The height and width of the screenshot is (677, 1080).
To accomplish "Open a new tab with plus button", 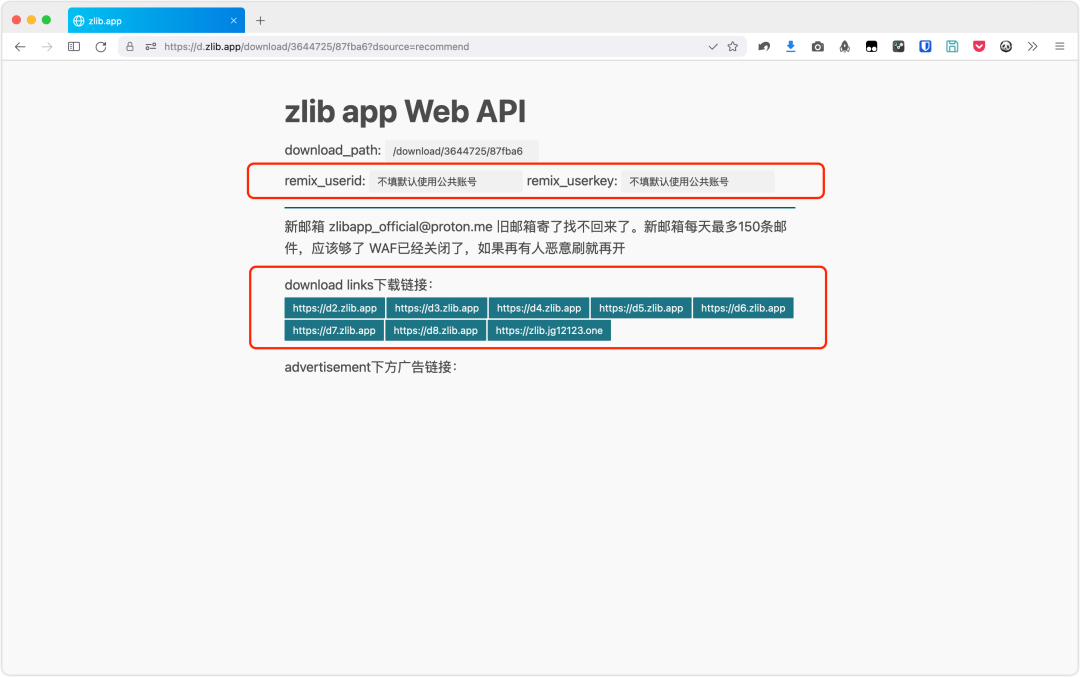I will pyautogui.click(x=261, y=20).
